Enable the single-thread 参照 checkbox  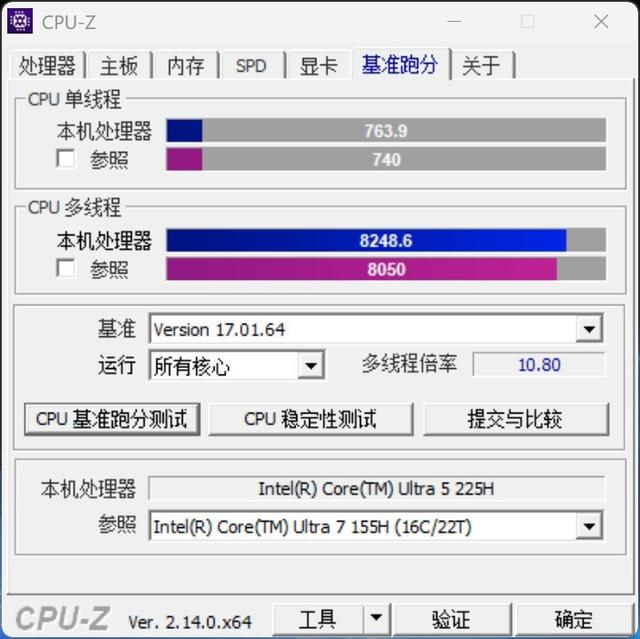click(x=65, y=158)
